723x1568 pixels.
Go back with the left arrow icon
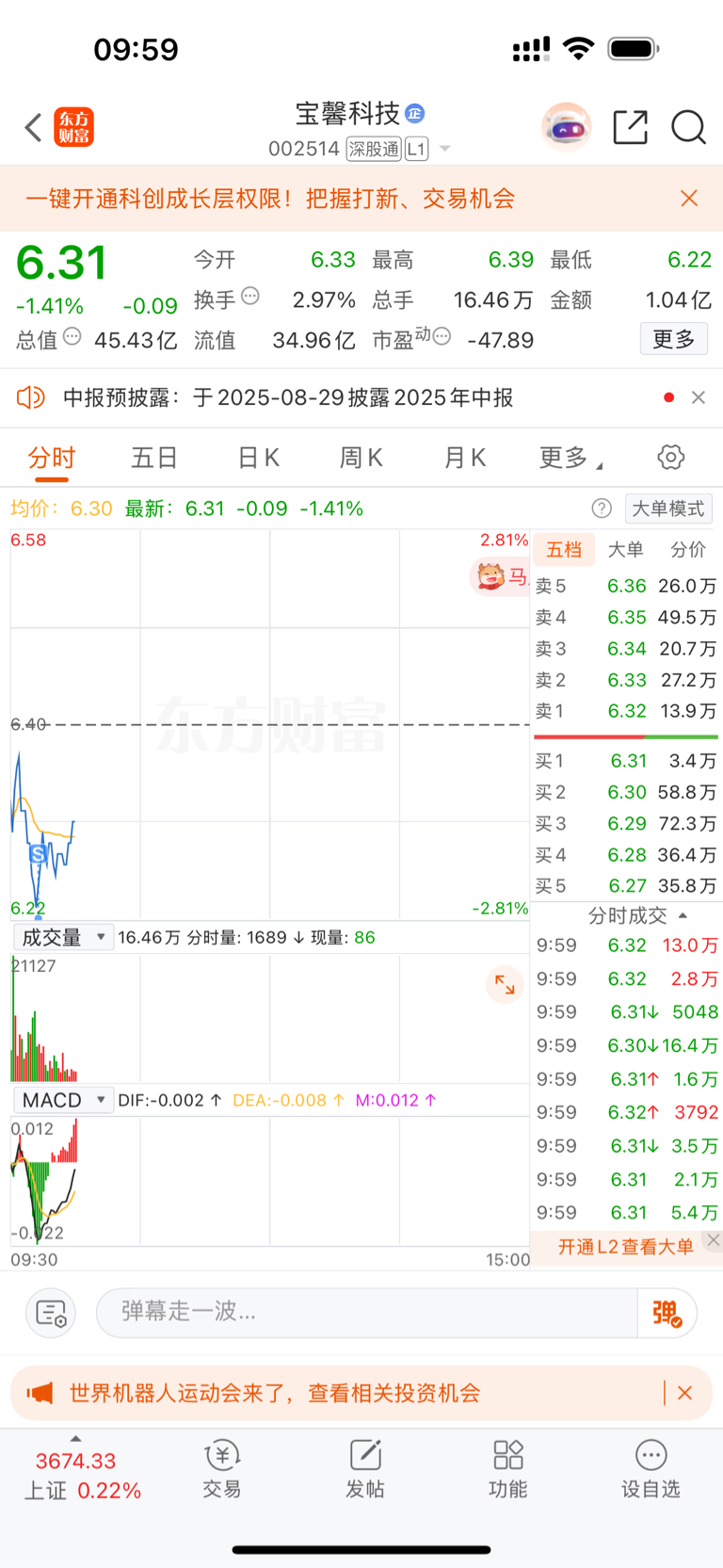pos(33,127)
